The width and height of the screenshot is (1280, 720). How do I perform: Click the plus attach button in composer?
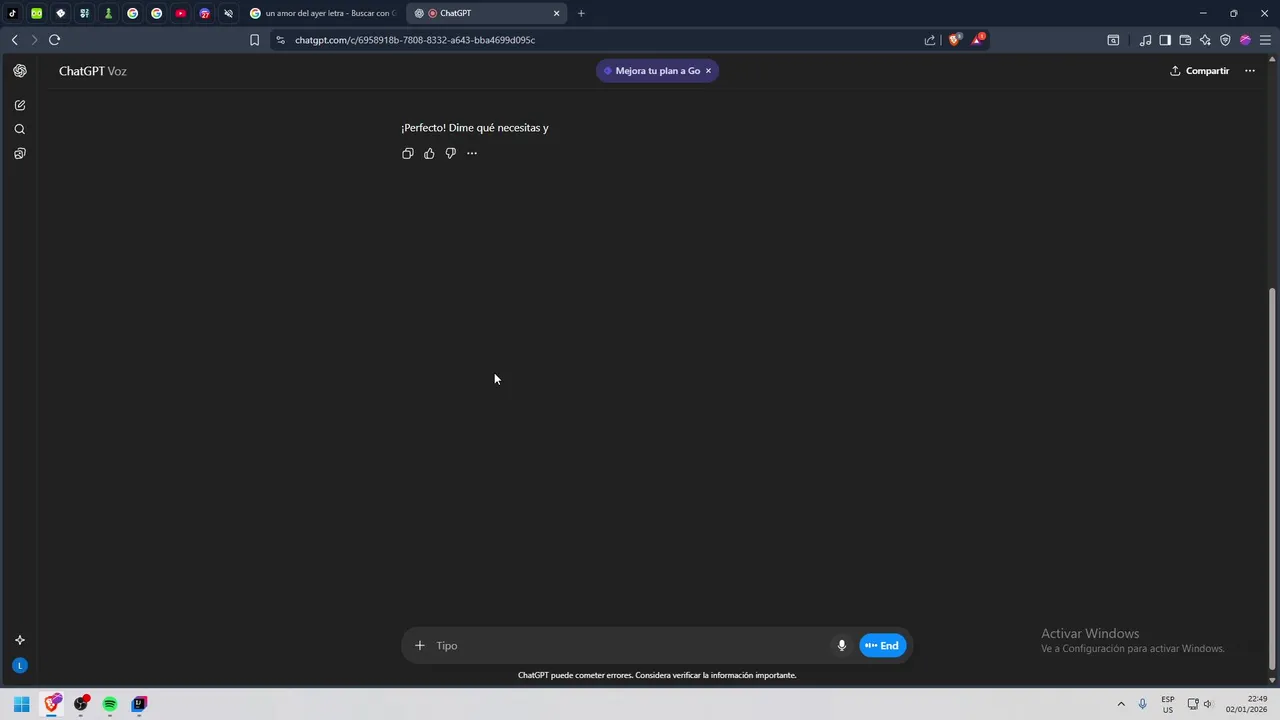(x=420, y=645)
